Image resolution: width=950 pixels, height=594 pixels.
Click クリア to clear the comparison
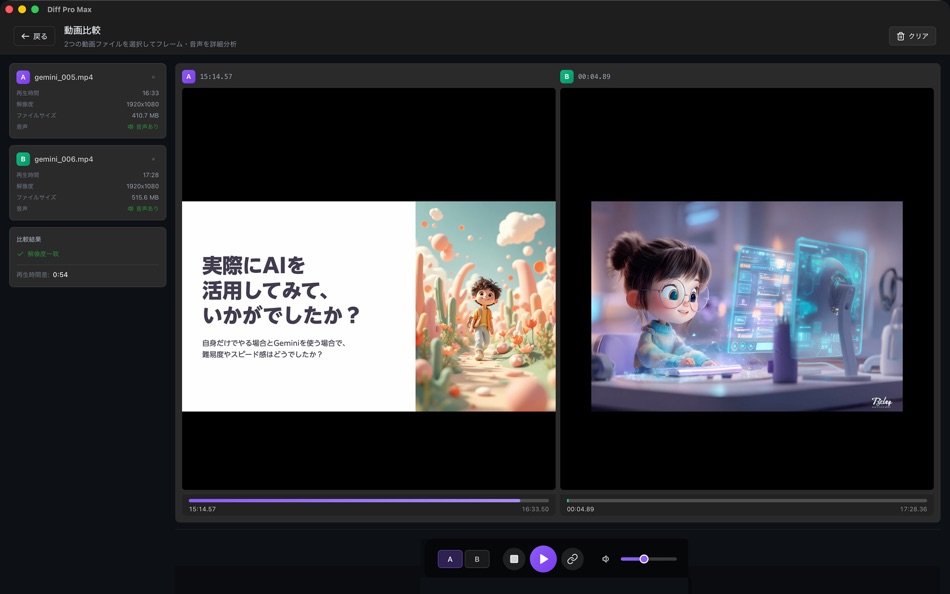point(914,35)
